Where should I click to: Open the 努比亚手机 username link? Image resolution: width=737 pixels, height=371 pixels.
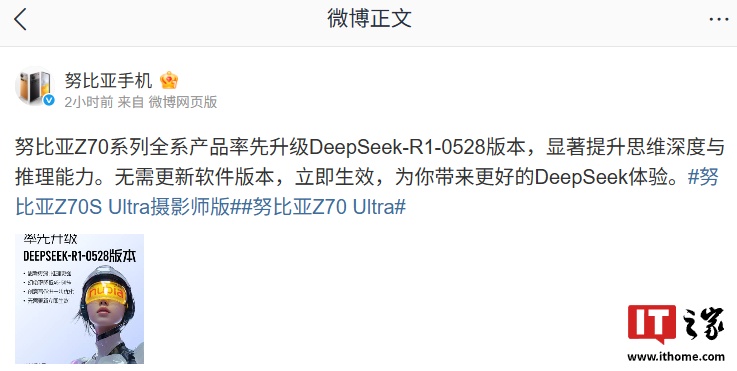(108, 80)
